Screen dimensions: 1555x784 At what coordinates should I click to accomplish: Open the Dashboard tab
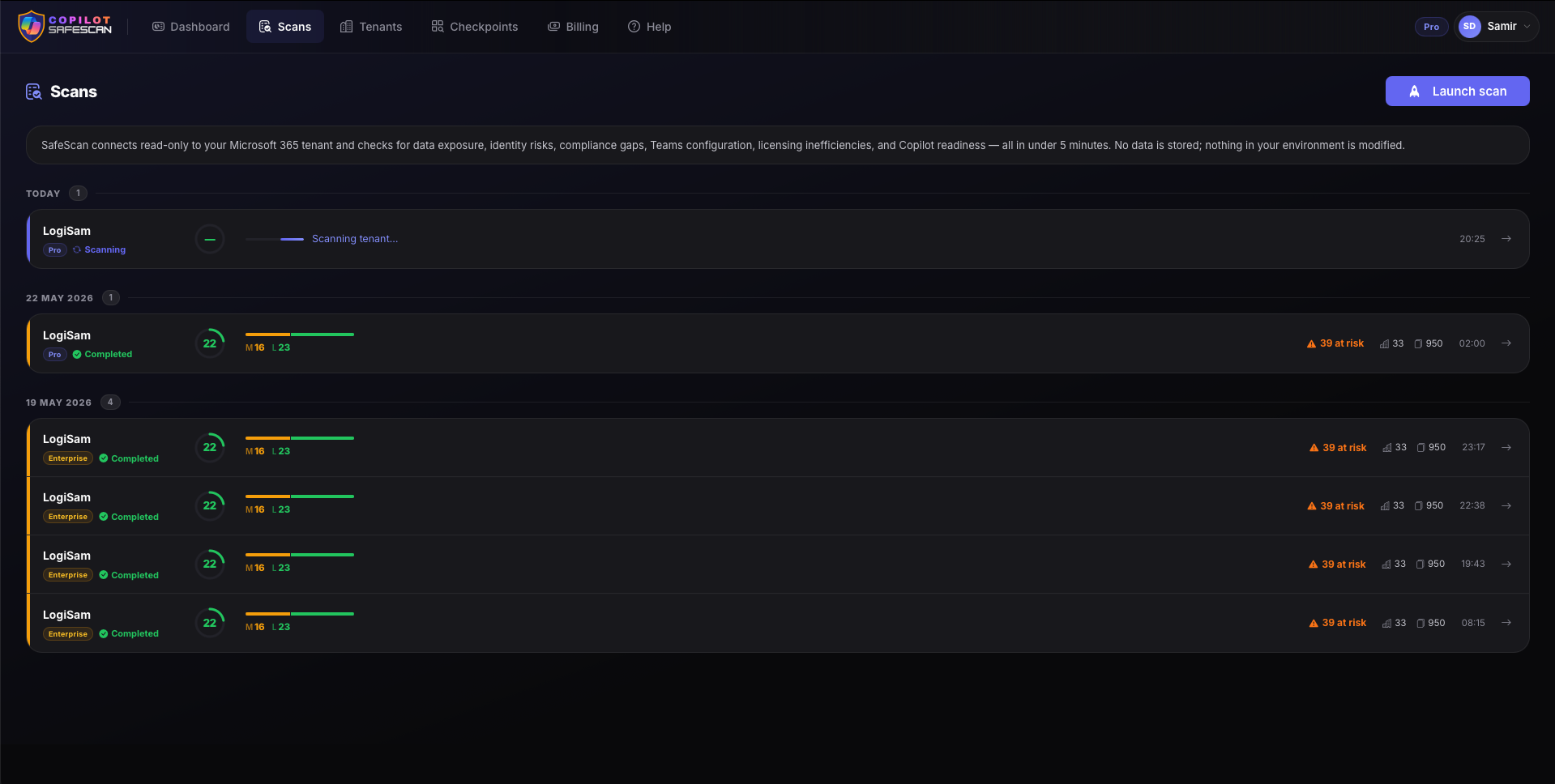191,27
